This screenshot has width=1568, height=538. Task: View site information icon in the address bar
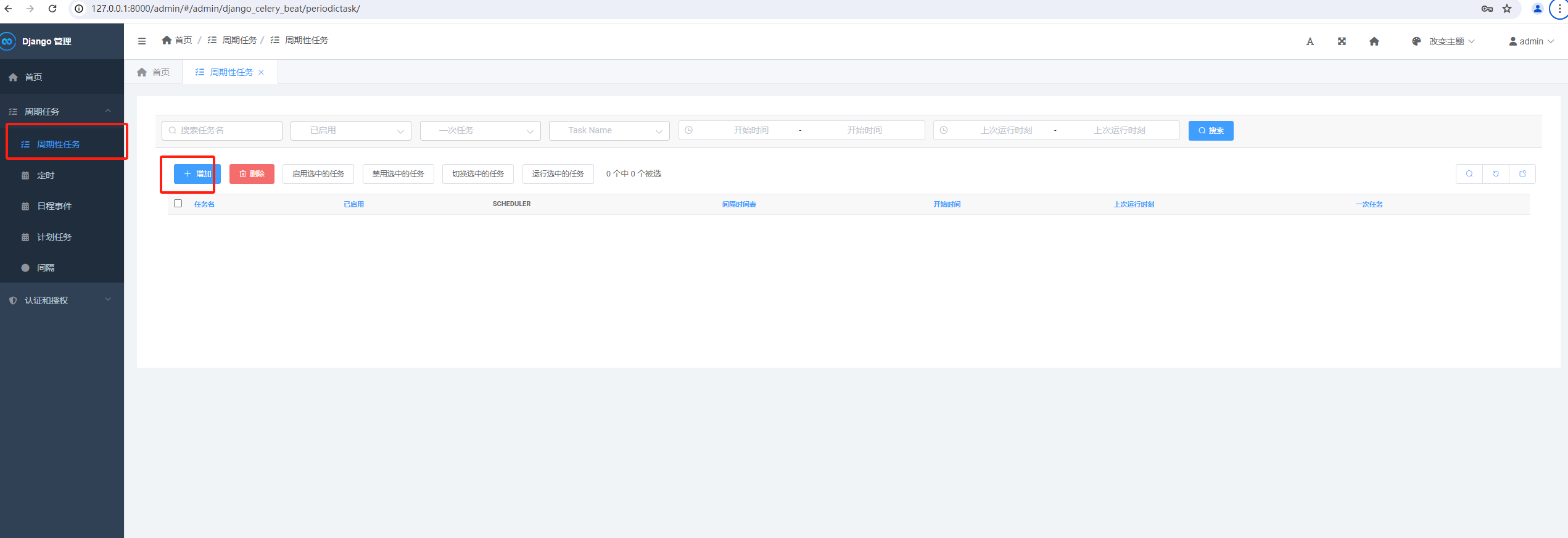click(79, 9)
